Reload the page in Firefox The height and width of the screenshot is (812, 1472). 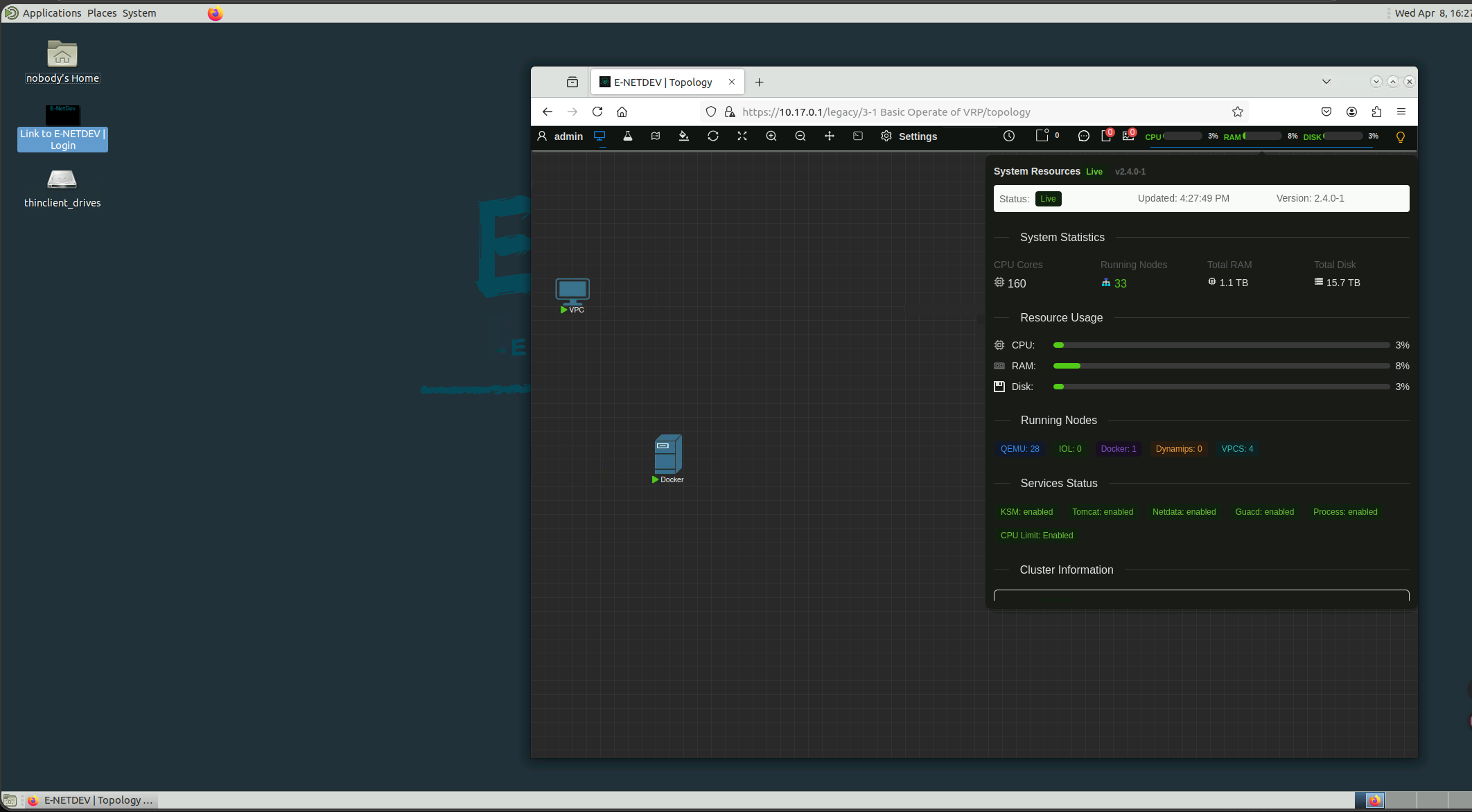(x=597, y=112)
